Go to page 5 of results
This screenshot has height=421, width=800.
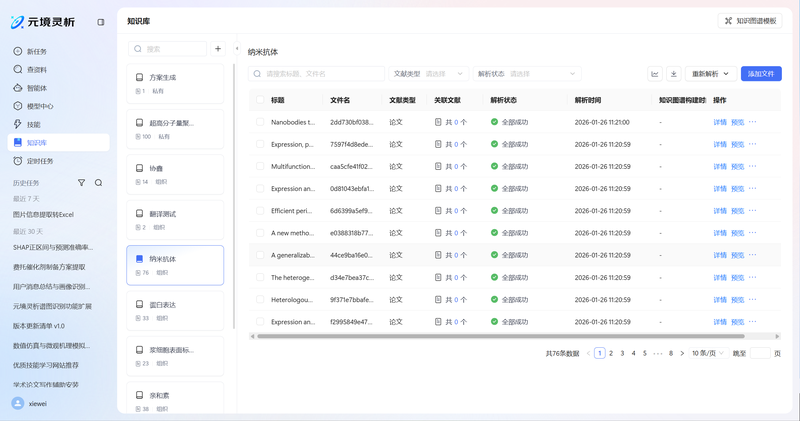click(644, 353)
